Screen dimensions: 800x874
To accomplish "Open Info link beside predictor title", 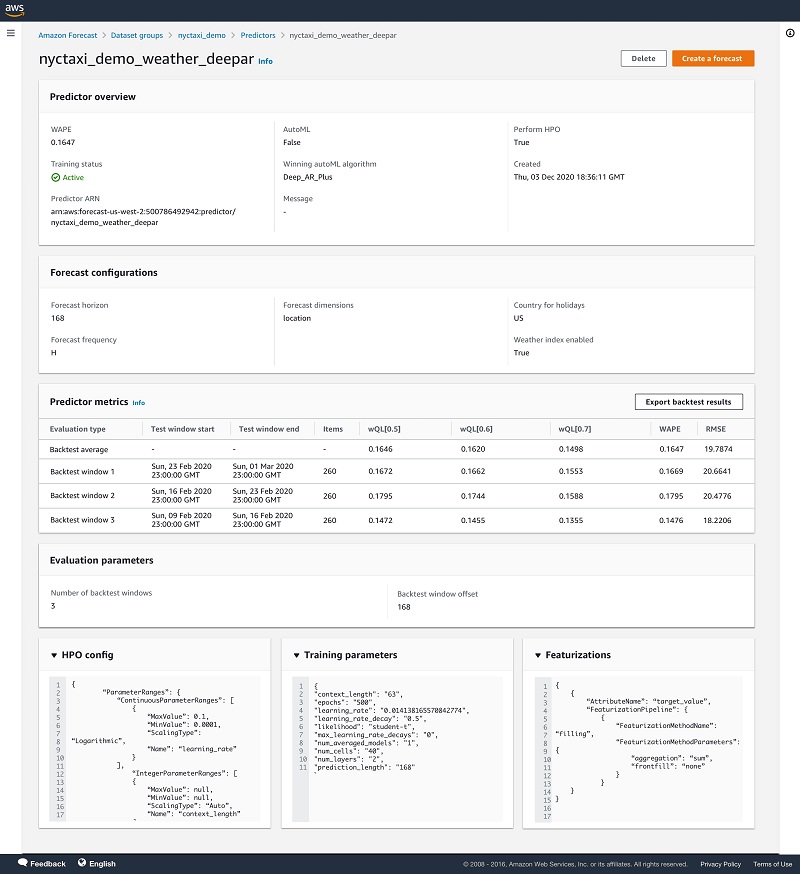I will pyautogui.click(x=265, y=61).
